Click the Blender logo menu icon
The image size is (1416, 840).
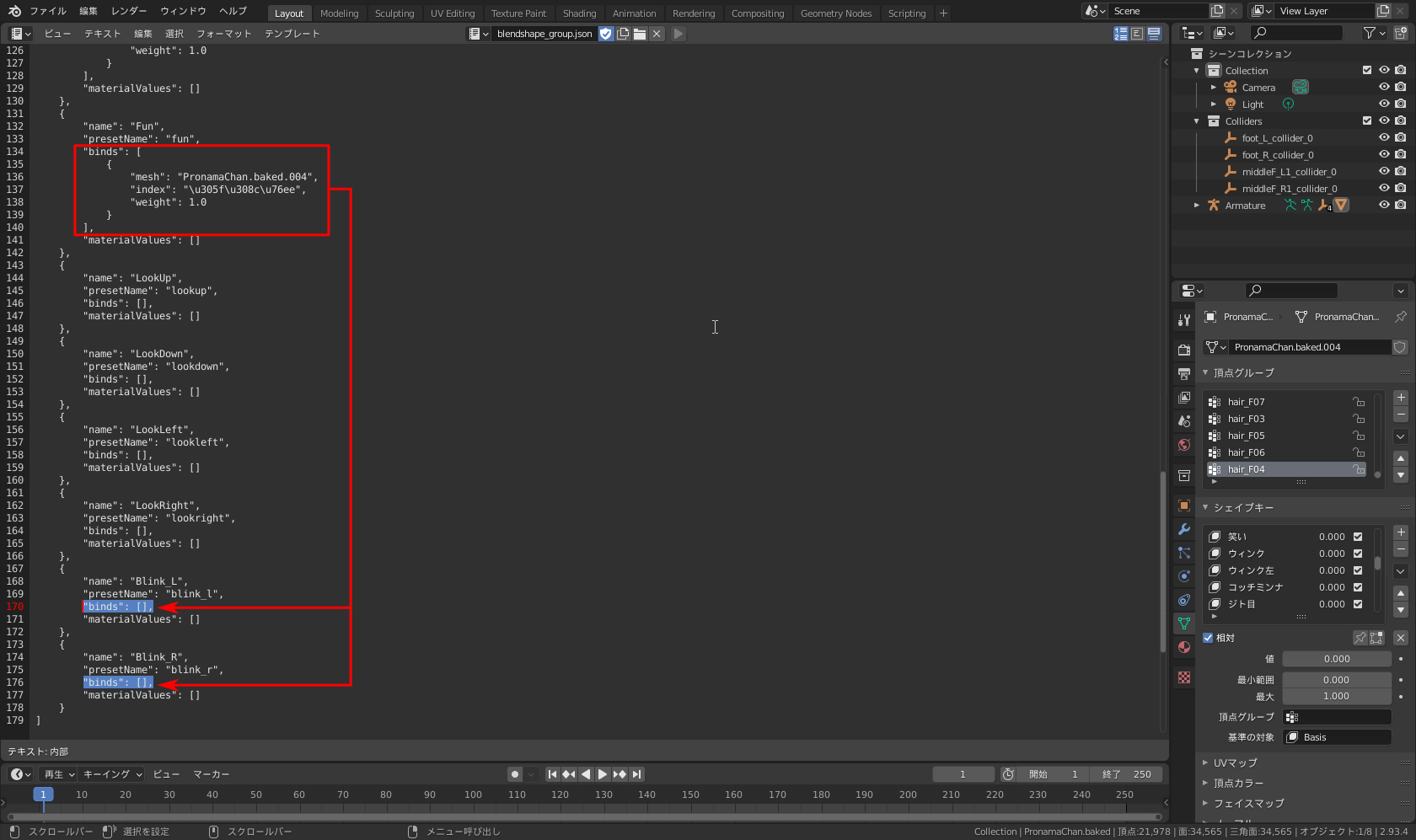[14, 11]
